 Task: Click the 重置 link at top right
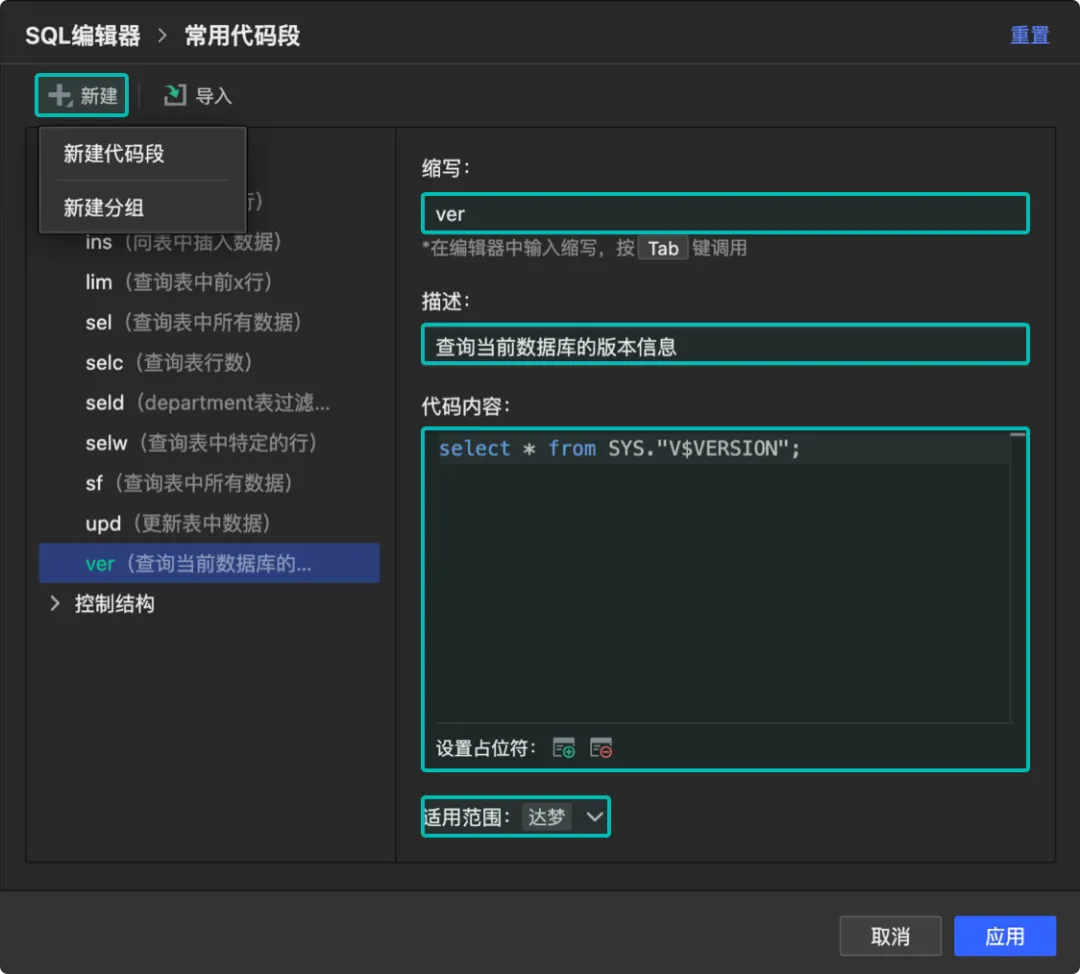[x=1030, y=35]
